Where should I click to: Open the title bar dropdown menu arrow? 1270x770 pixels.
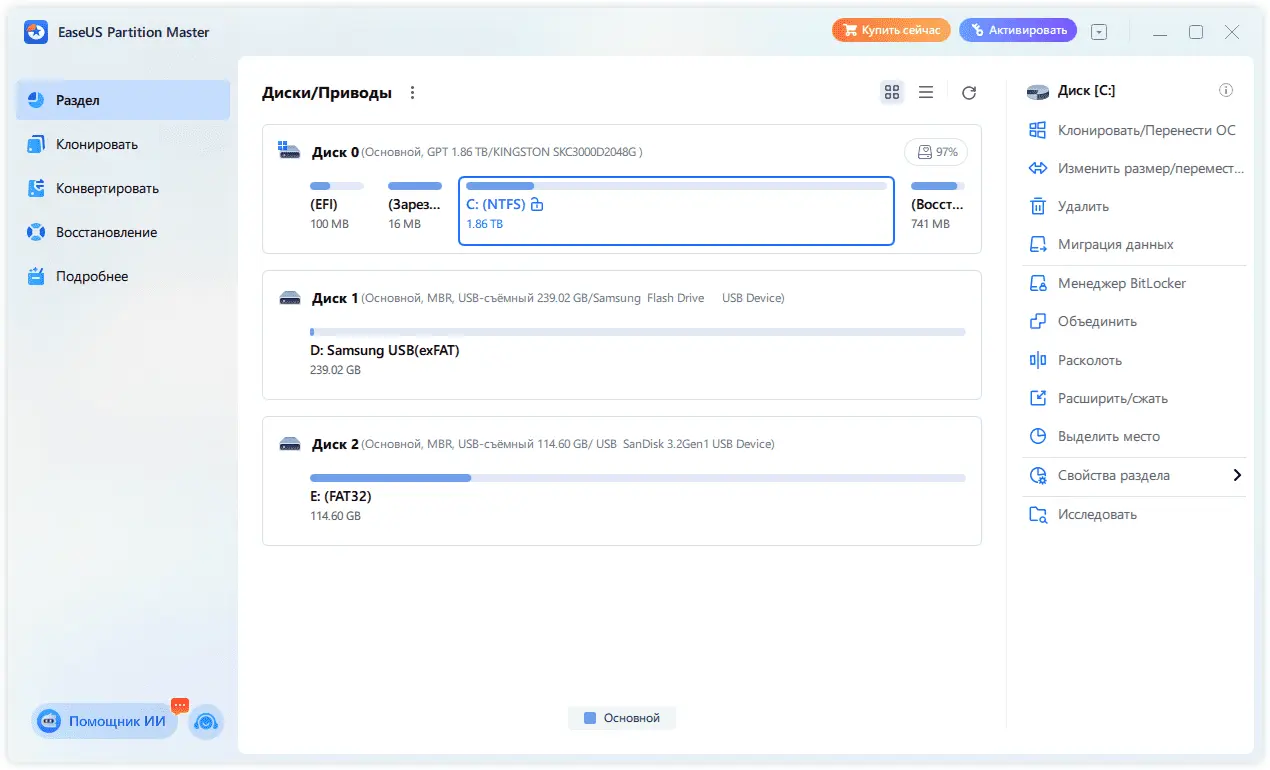(x=1099, y=32)
